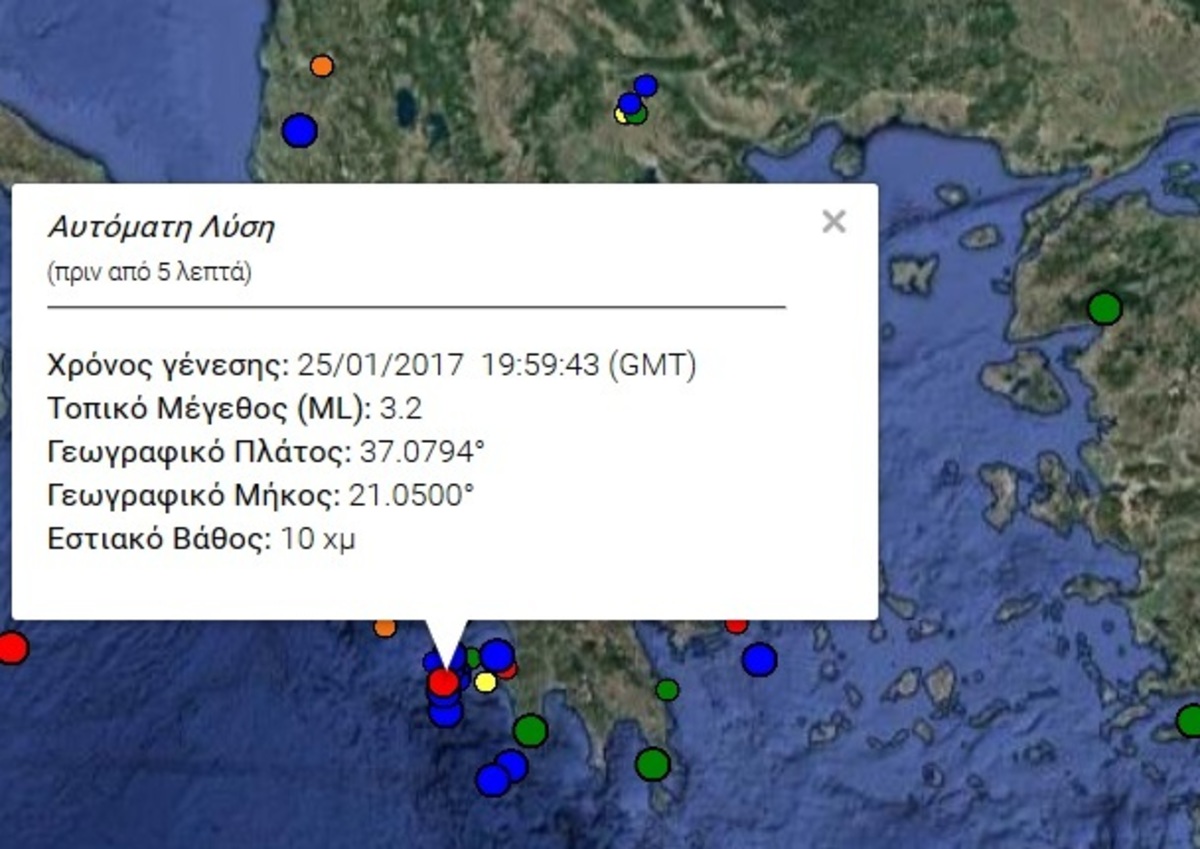Screen dimensions: 1200x849
Task: Click the yellow marker west of the Peloponnese
Action: coord(485,682)
